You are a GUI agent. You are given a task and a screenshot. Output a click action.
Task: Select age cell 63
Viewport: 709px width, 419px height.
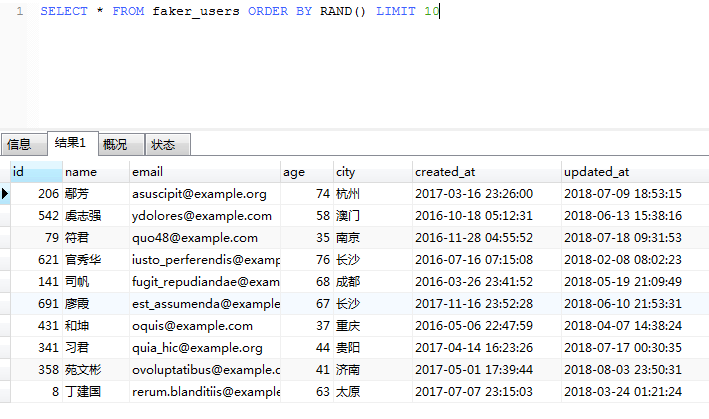click(x=307, y=392)
